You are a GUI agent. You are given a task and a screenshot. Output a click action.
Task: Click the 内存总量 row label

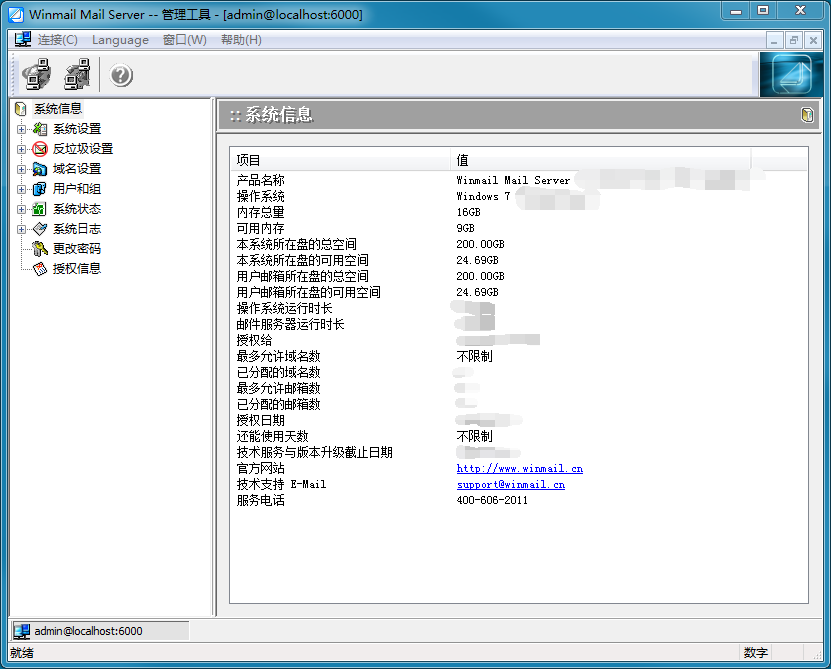(260, 213)
